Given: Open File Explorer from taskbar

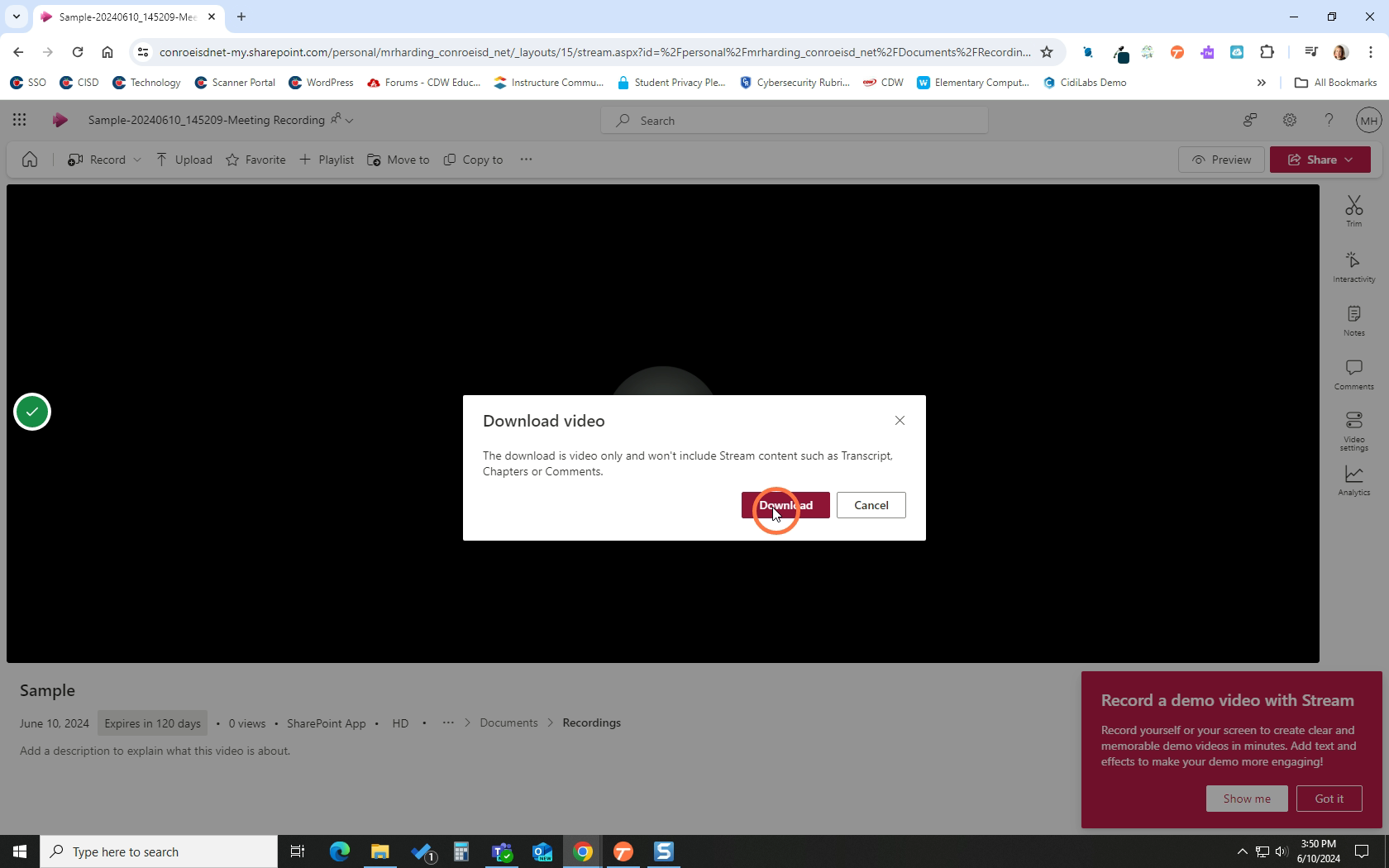Looking at the screenshot, I should (379, 851).
